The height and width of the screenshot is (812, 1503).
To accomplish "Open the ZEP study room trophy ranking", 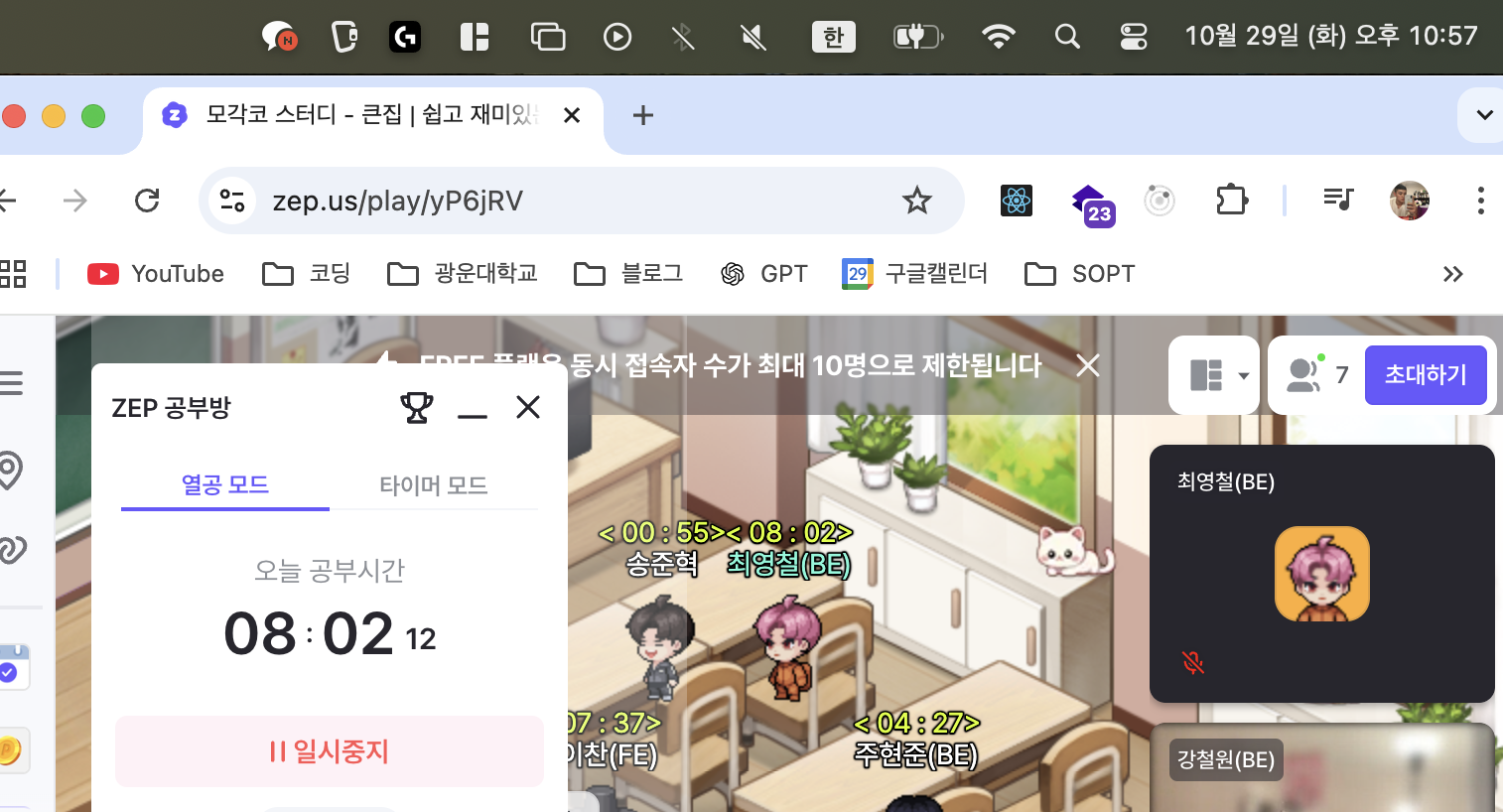I will click(x=417, y=407).
